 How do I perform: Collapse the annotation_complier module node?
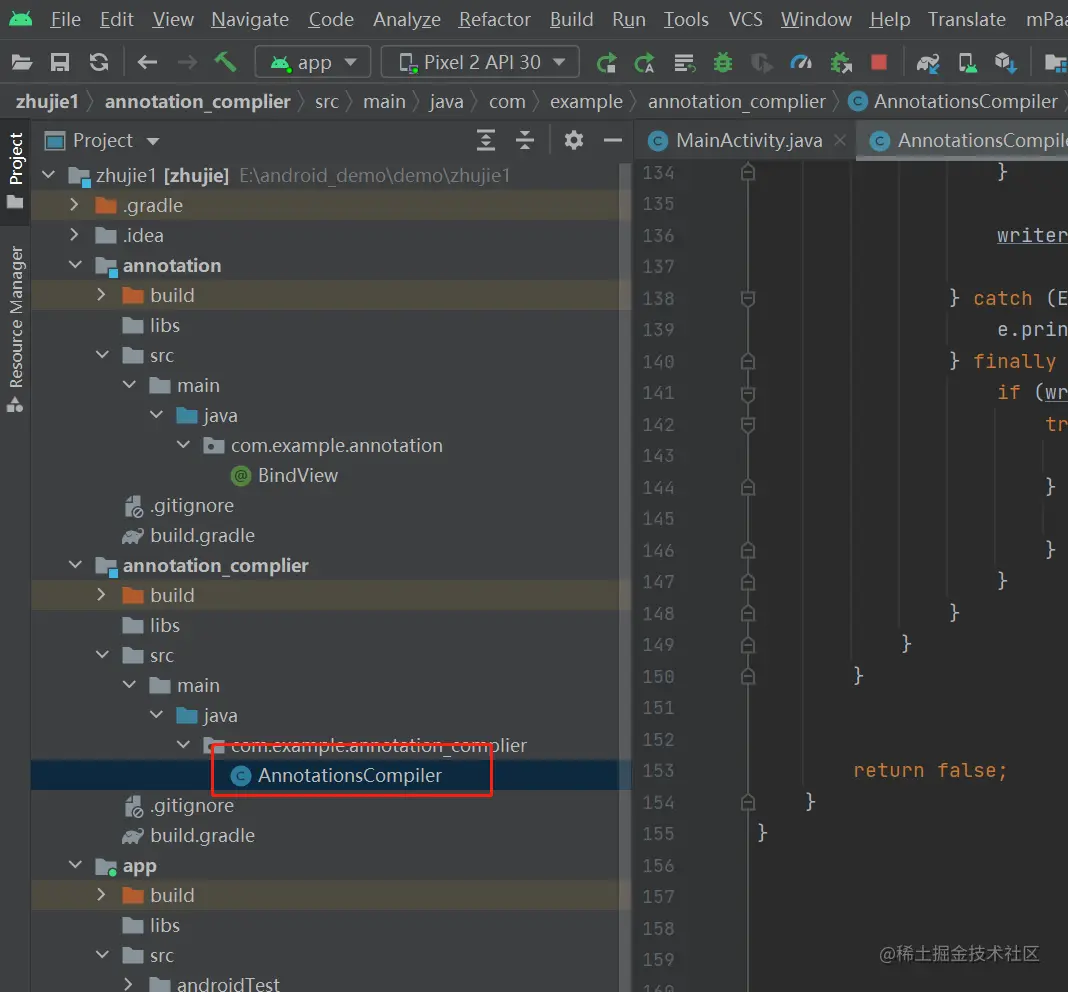[75, 565]
